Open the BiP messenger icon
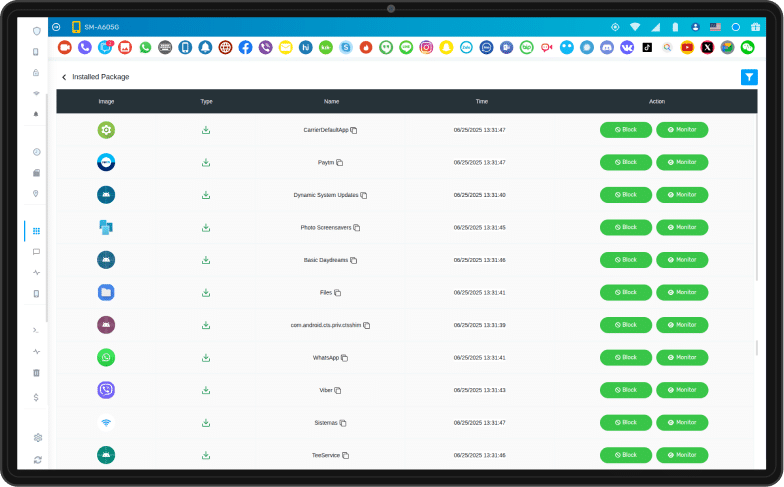784x487 pixels. (x=526, y=48)
